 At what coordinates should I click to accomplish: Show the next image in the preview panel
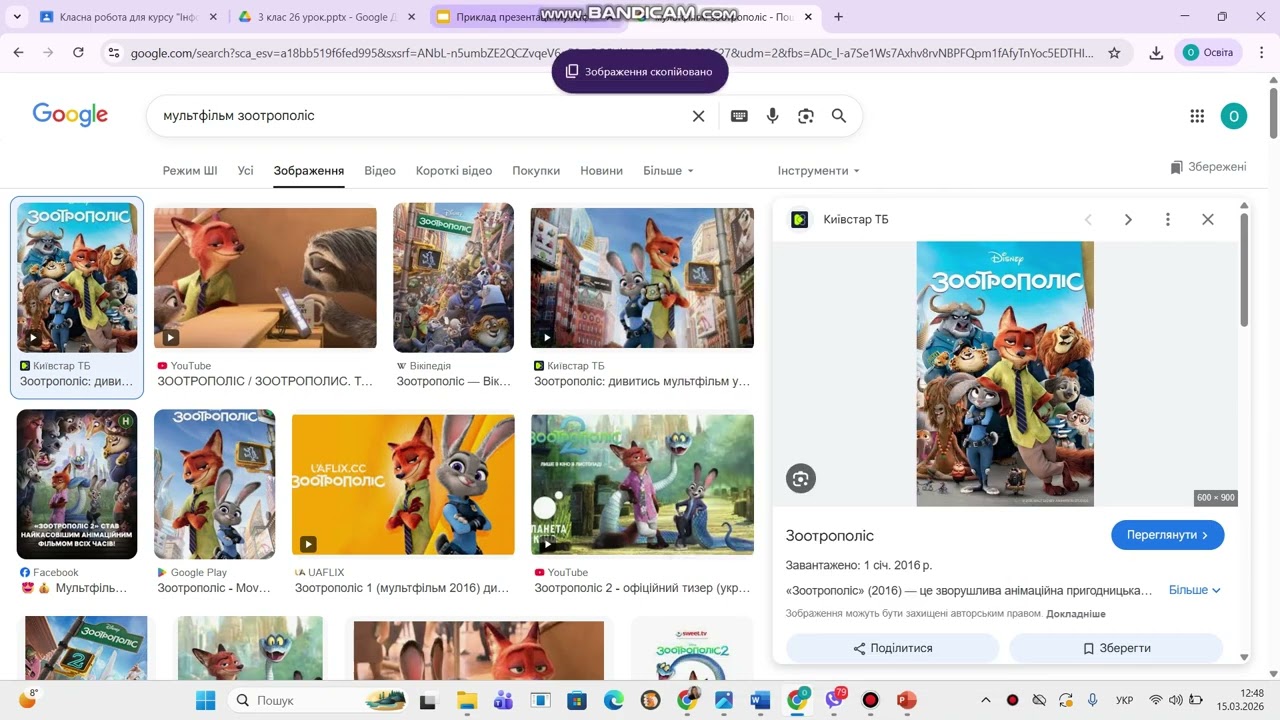pyautogui.click(x=1128, y=220)
